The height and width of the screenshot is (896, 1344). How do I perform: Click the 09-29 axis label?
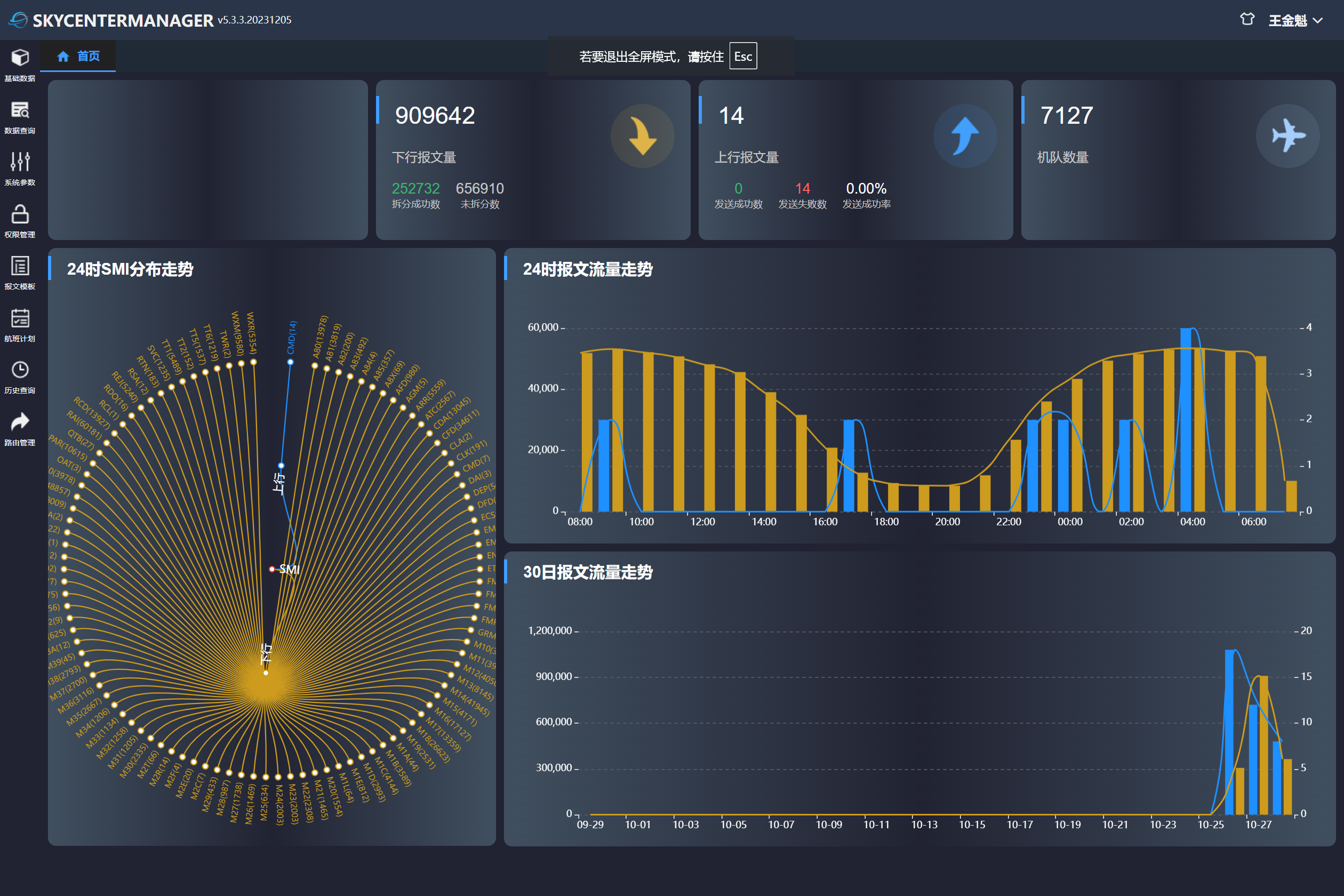590,825
